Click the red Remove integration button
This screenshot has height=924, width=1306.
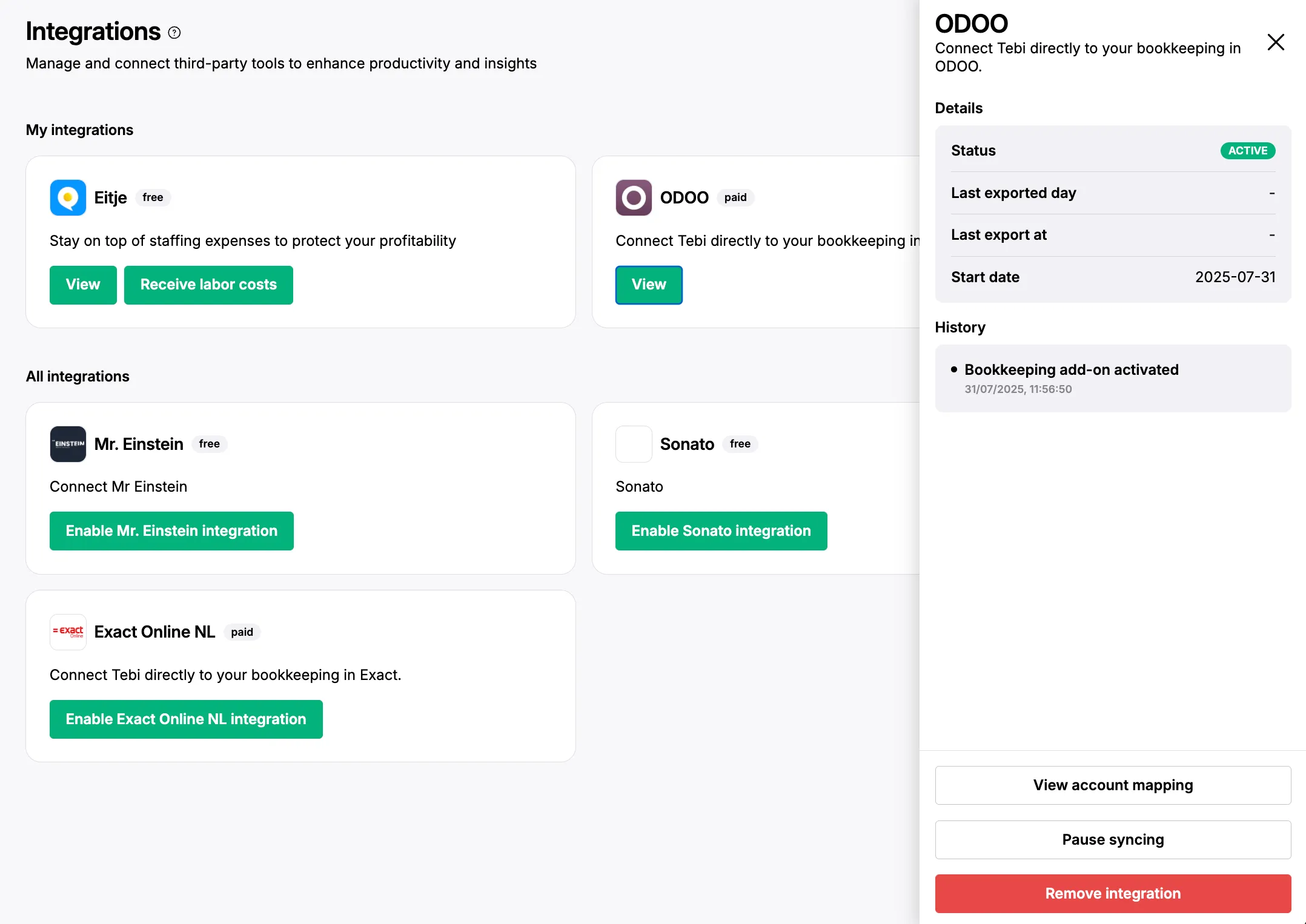tap(1113, 894)
